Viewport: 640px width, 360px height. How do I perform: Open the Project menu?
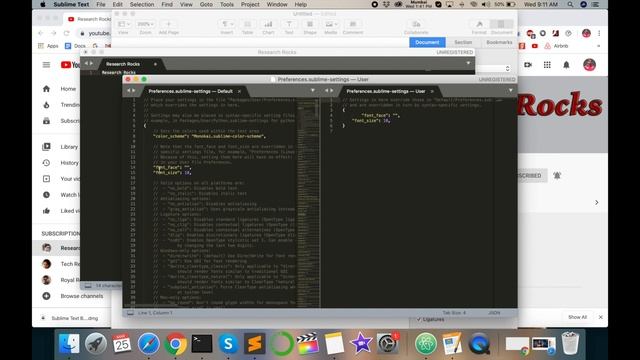[x=250, y=4]
